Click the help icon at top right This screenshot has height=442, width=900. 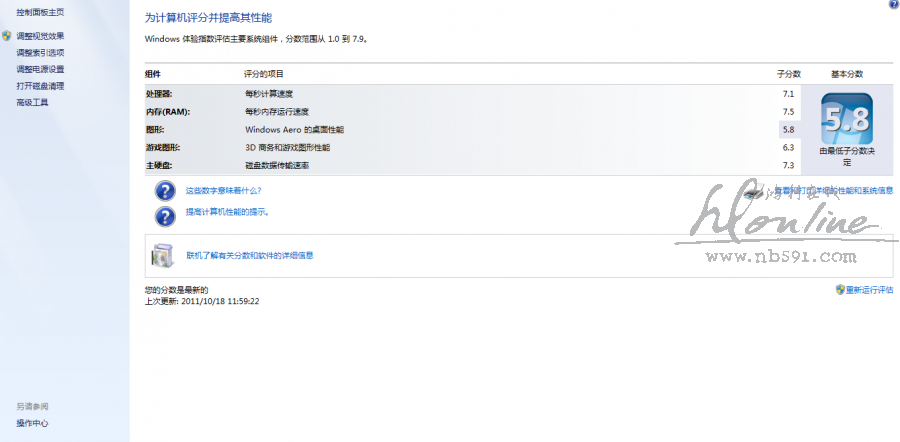pos(895,3)
